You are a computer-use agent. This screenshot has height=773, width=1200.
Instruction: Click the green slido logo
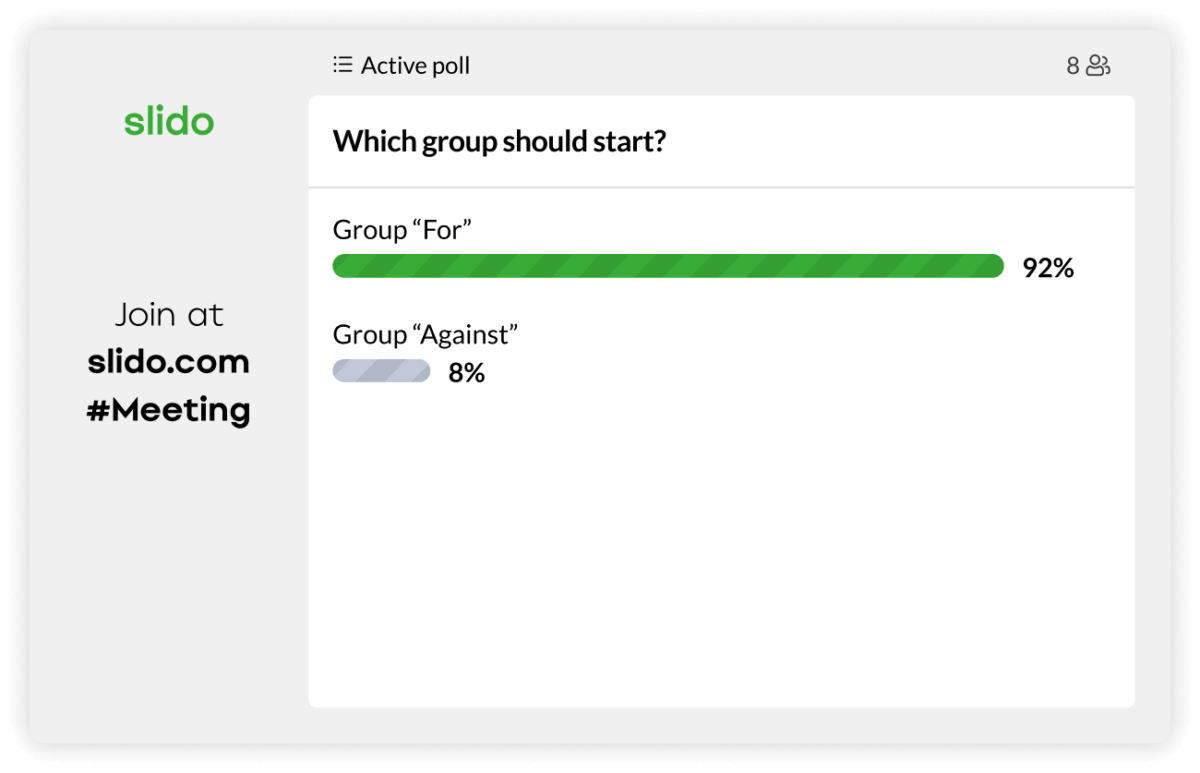[169, 122]
